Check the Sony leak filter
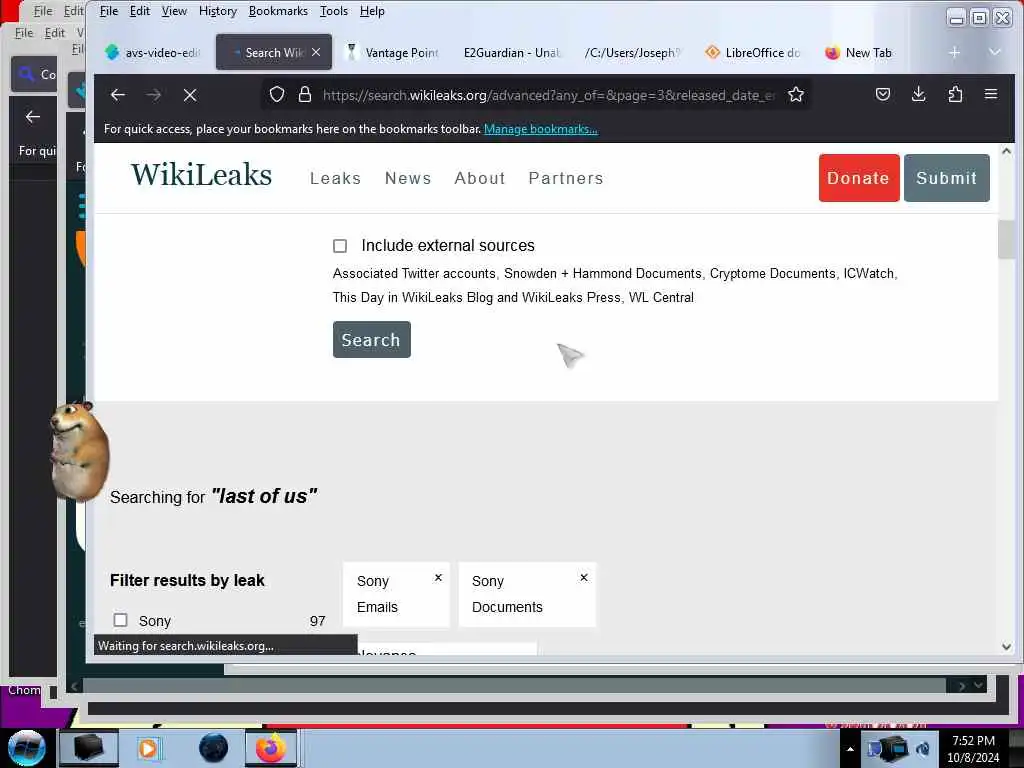The image size is (1024, 768). click(x=120, y=620)
